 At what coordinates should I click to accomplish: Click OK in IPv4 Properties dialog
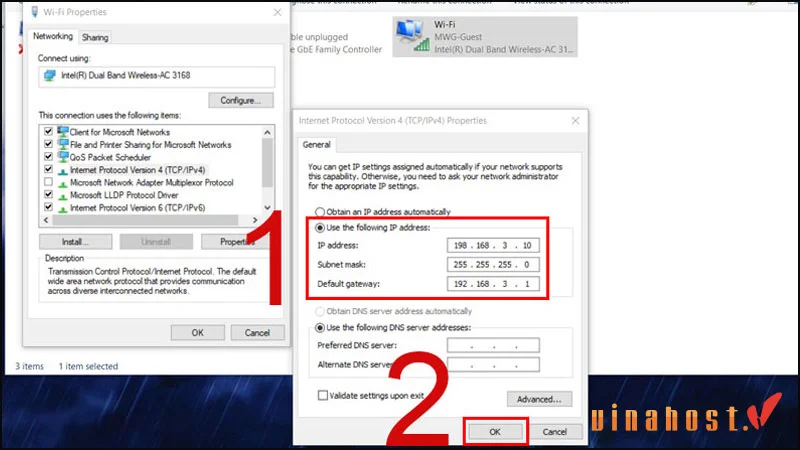point(495,432)
